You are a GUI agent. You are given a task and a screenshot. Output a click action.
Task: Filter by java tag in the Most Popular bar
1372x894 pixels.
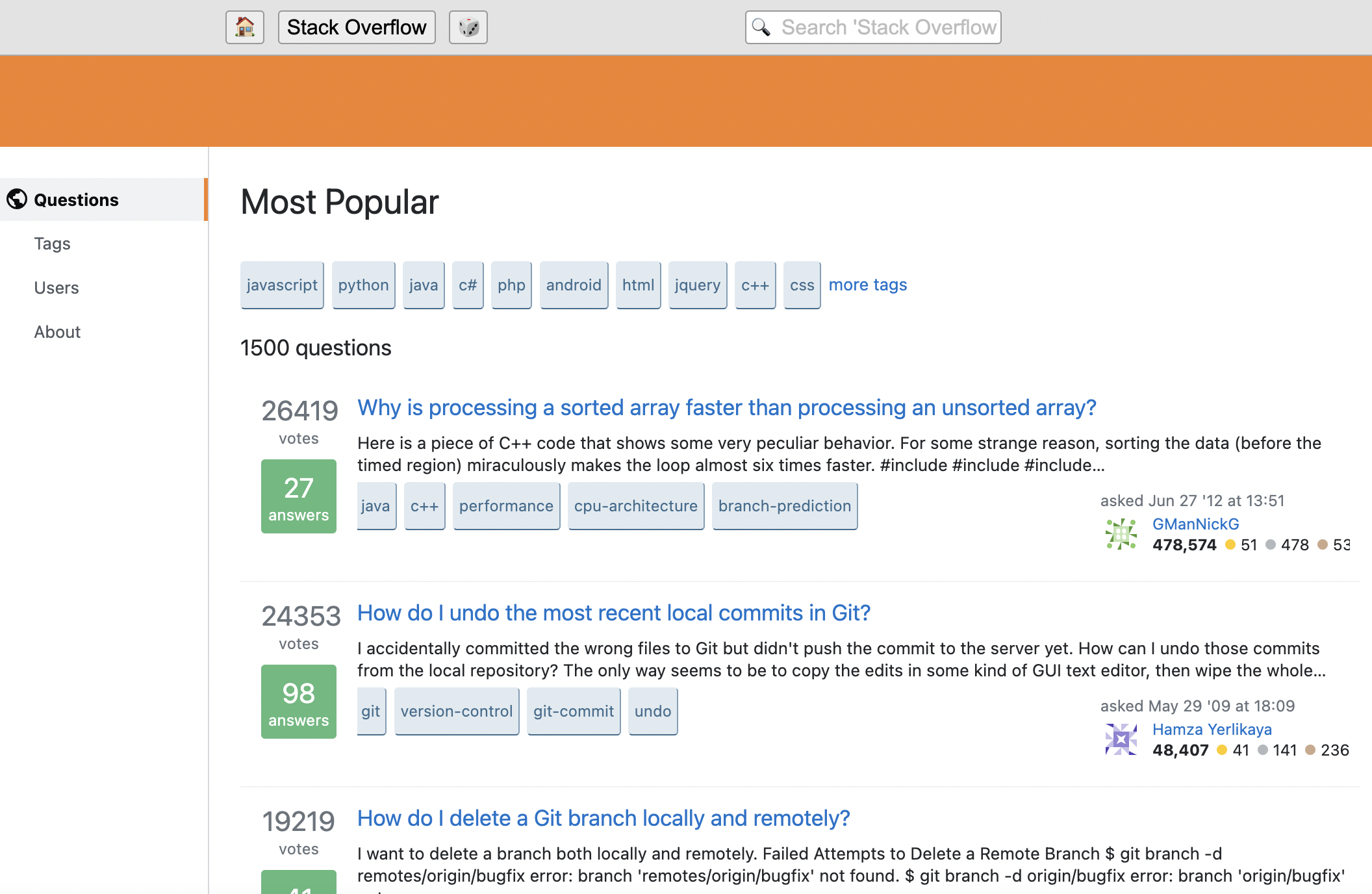coord(424,285)
